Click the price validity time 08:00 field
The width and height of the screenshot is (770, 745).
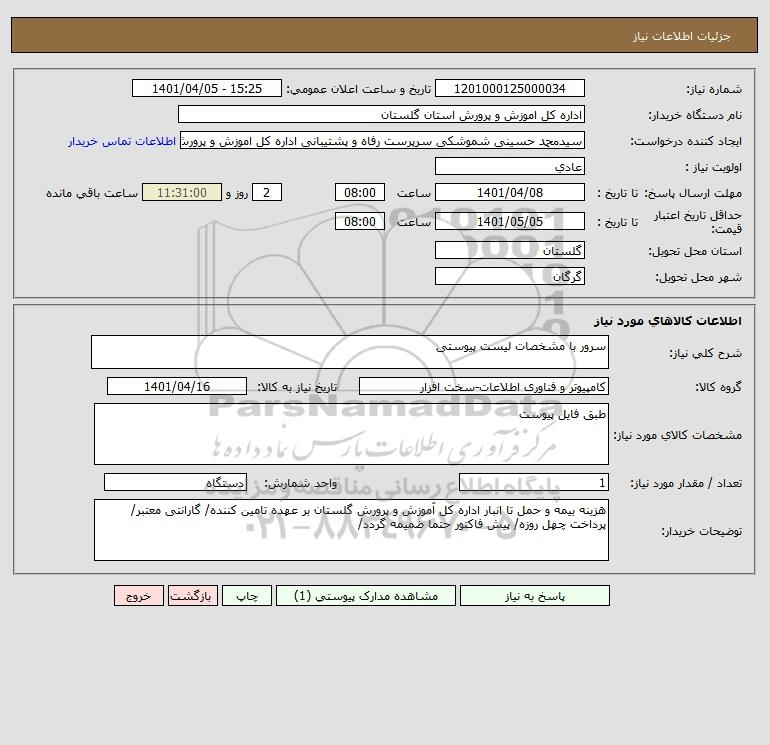pyautogui.click(x=360, y=221)
